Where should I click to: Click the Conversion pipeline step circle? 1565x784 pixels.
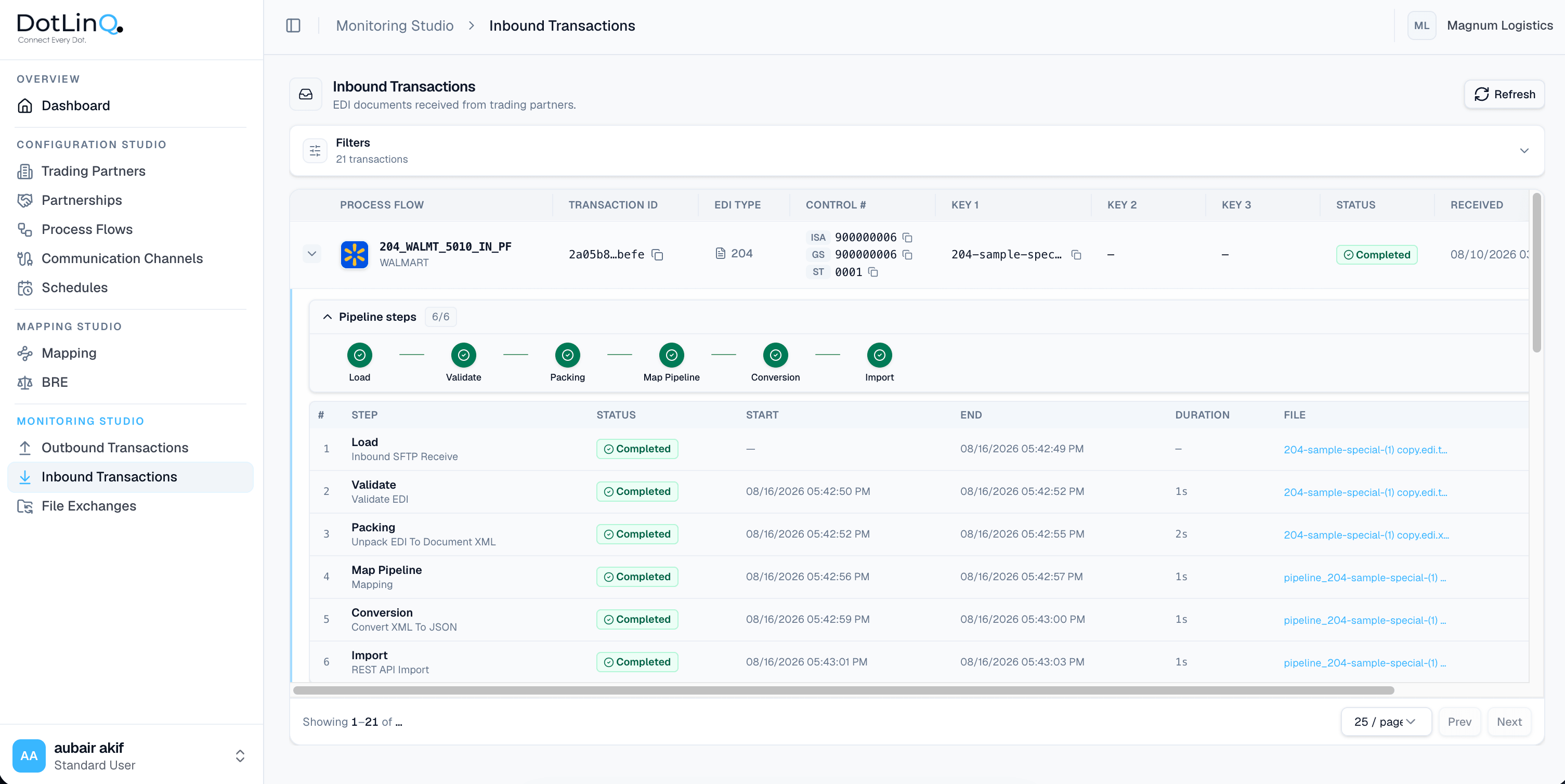(x=775, y=355)
